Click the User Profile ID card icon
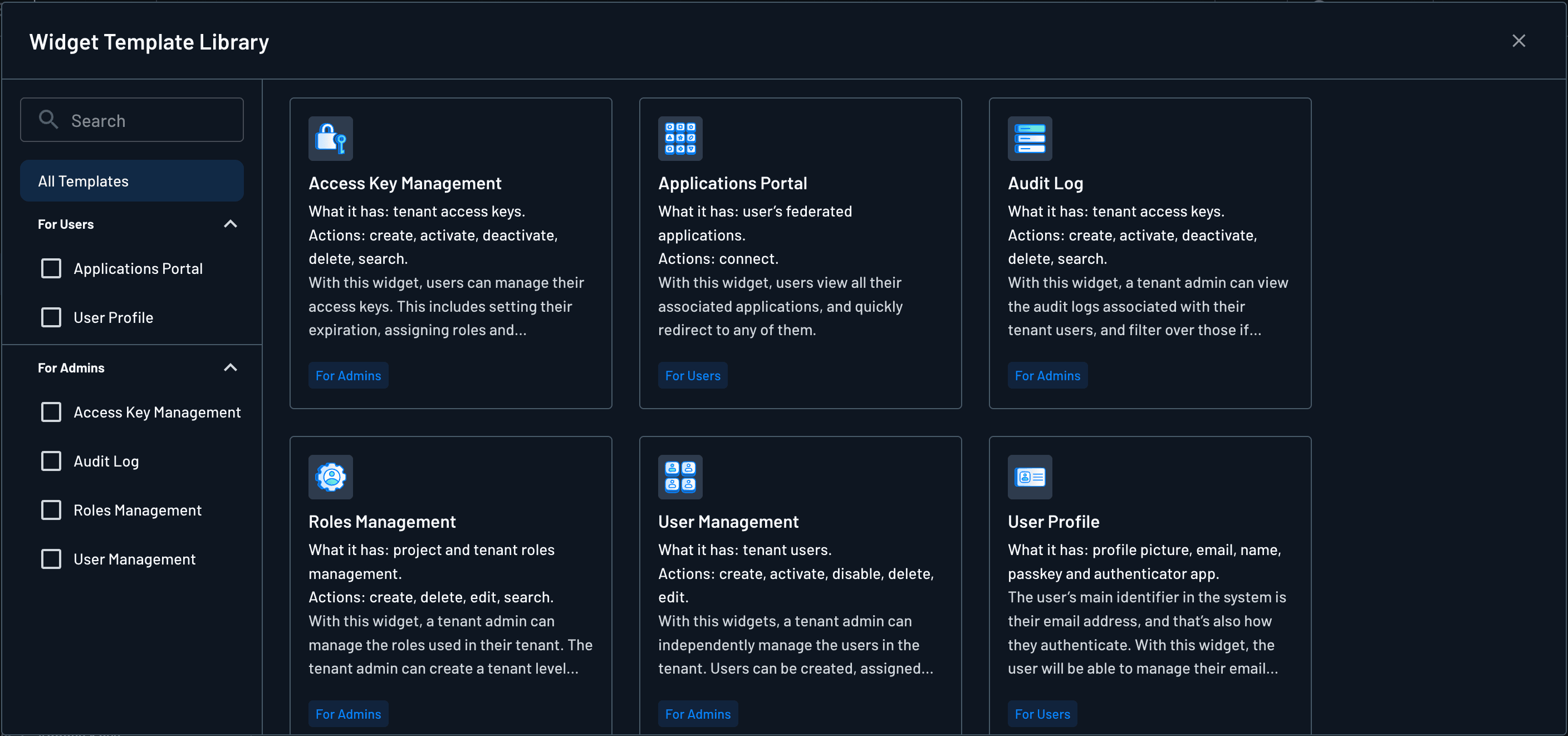Screen dimensions: 1568x736 tap(1030, 477)
